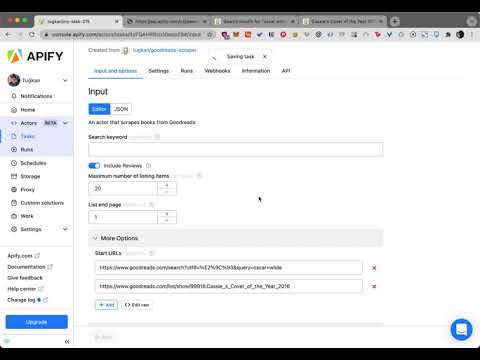Open Tasks in sidebar
Screen dimensions: 480x360
pos(23,136)
